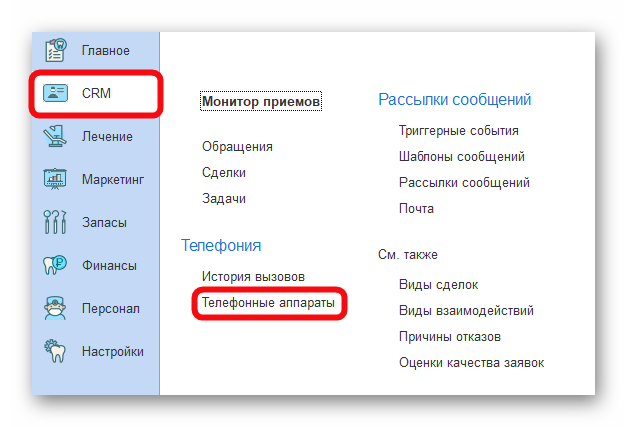
Task: Open the Главное section
Action: pos(106,51)
